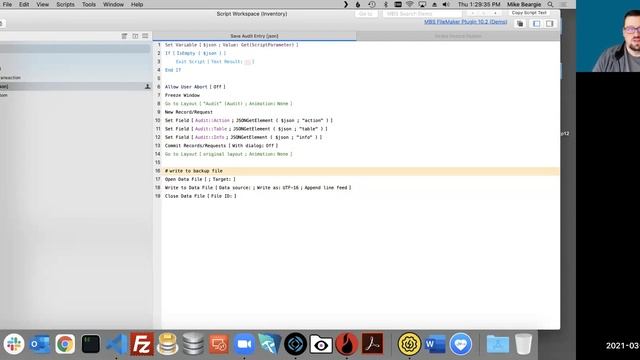Open Zoom from the dock

pyautogui.click(x=244, y=344)
